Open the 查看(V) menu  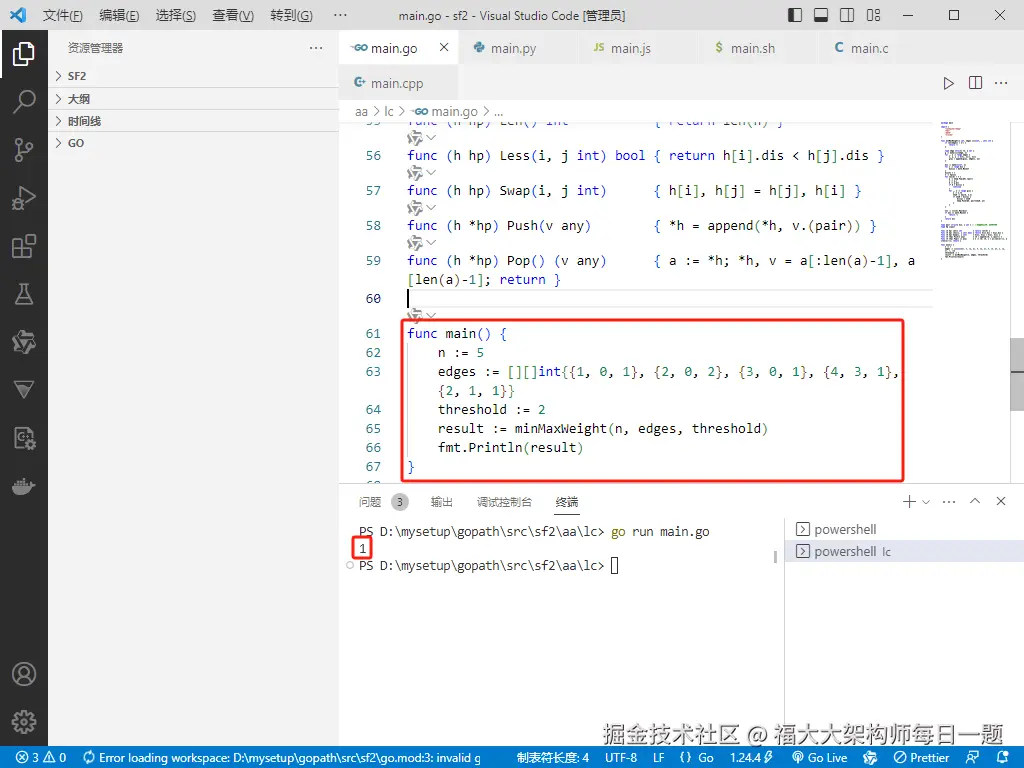[233, 15]
